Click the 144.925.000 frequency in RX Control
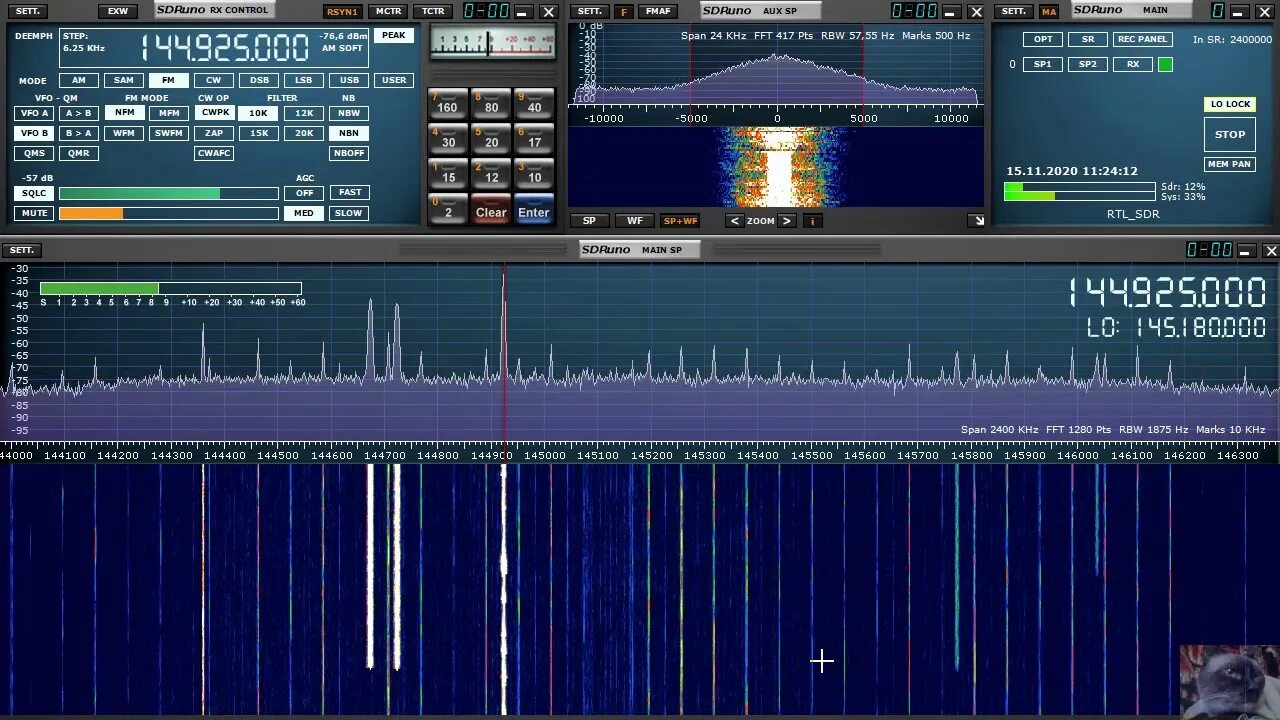The image size is (1280, 720). (225, 48)
